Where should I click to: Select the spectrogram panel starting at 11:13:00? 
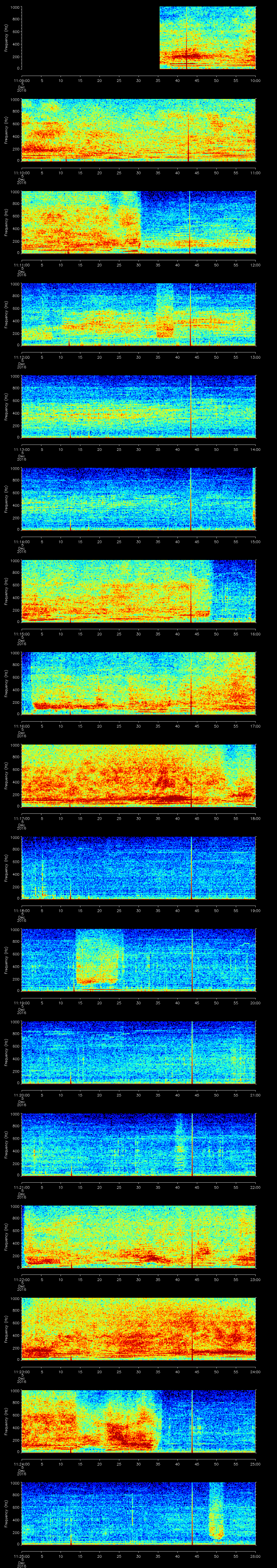click(139, 407)
